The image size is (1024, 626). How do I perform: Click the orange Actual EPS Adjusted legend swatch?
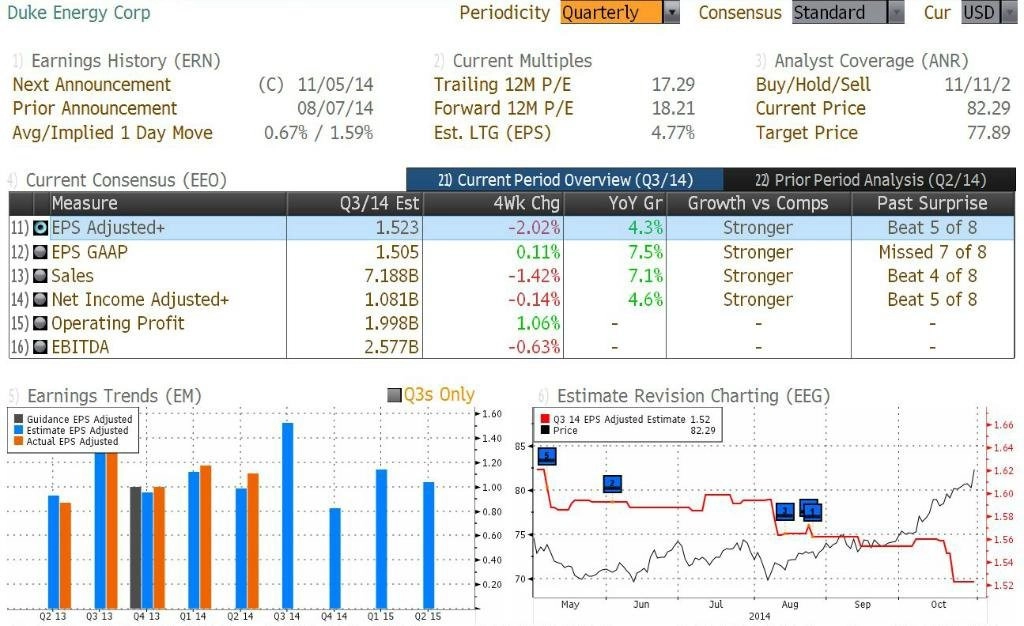(18, 441)
